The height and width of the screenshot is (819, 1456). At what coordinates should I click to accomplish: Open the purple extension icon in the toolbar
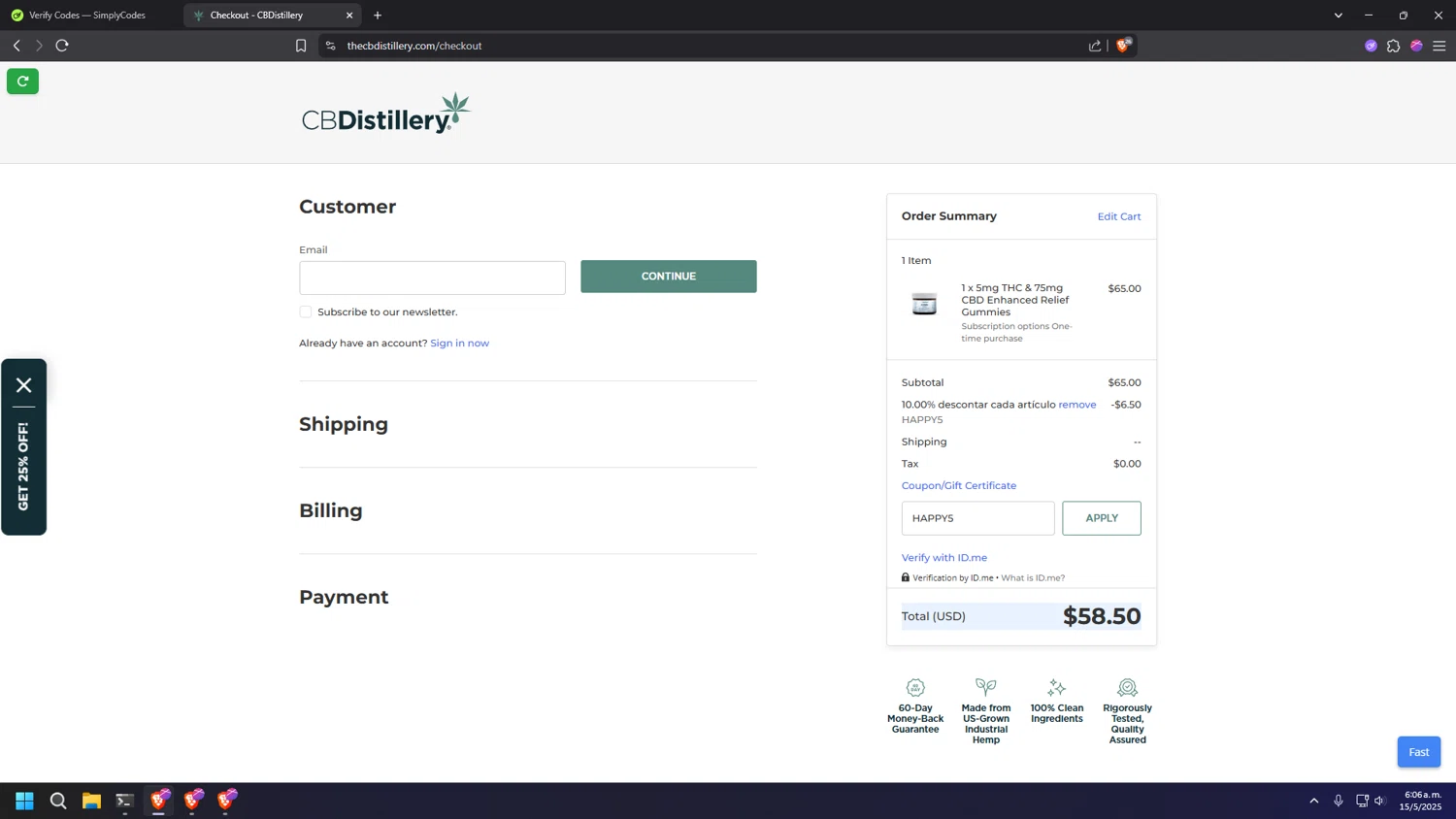[x=1371, y=46]
